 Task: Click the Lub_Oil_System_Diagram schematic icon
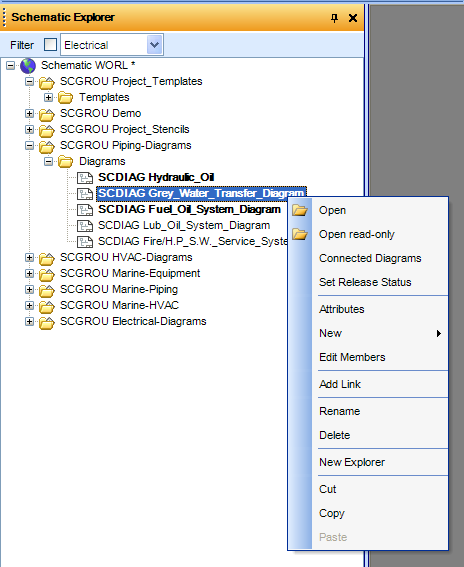[85, 226]
